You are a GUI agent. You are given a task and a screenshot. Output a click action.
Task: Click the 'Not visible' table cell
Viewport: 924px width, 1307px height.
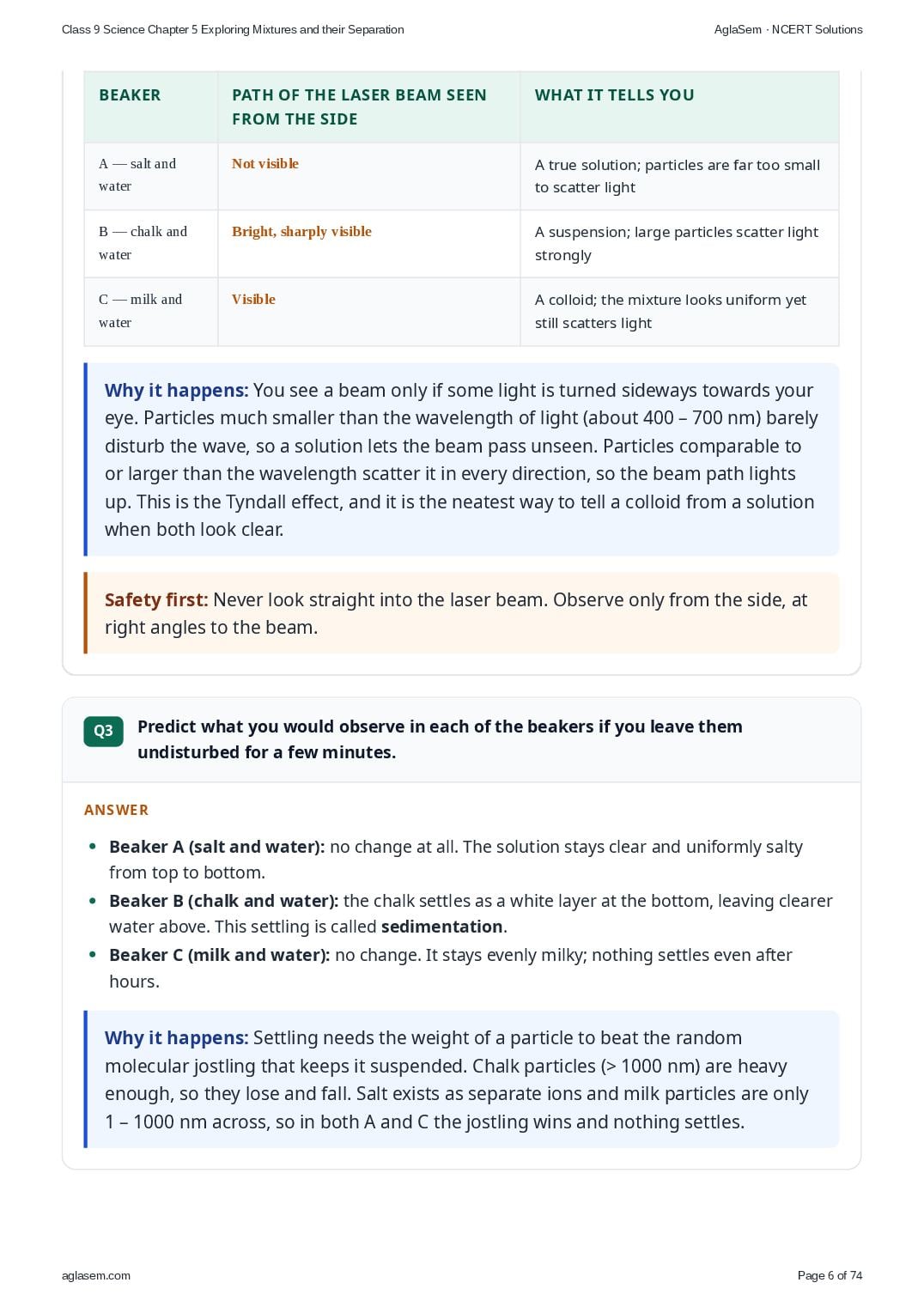coord(265,164)
